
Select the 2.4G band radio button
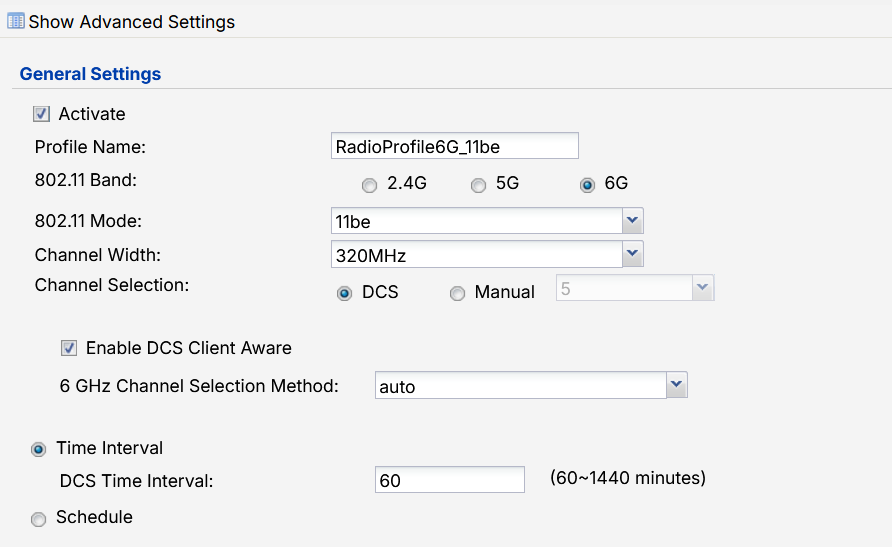click(x=369, y=185)
